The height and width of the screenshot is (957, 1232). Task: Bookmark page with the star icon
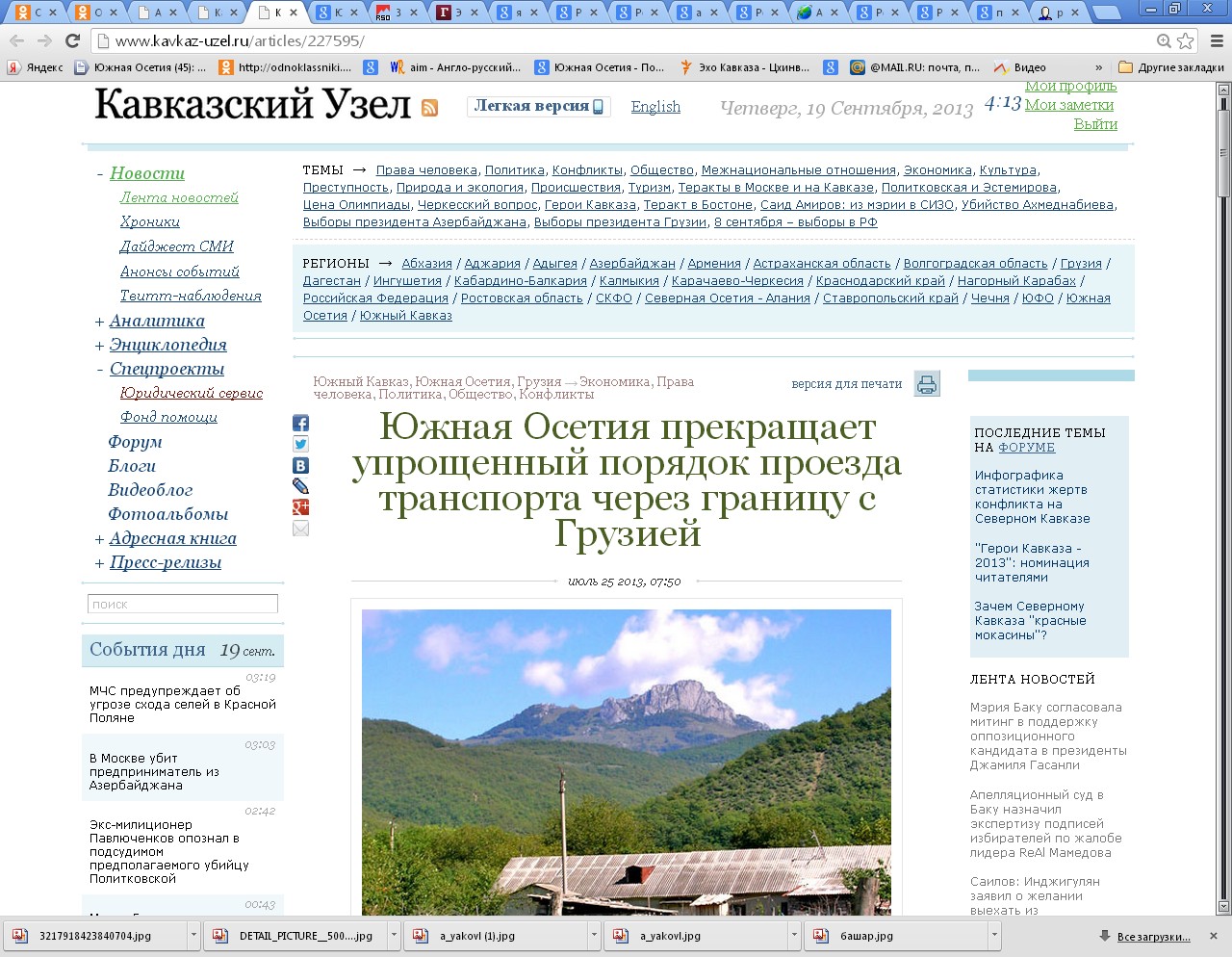[1186, 40]
